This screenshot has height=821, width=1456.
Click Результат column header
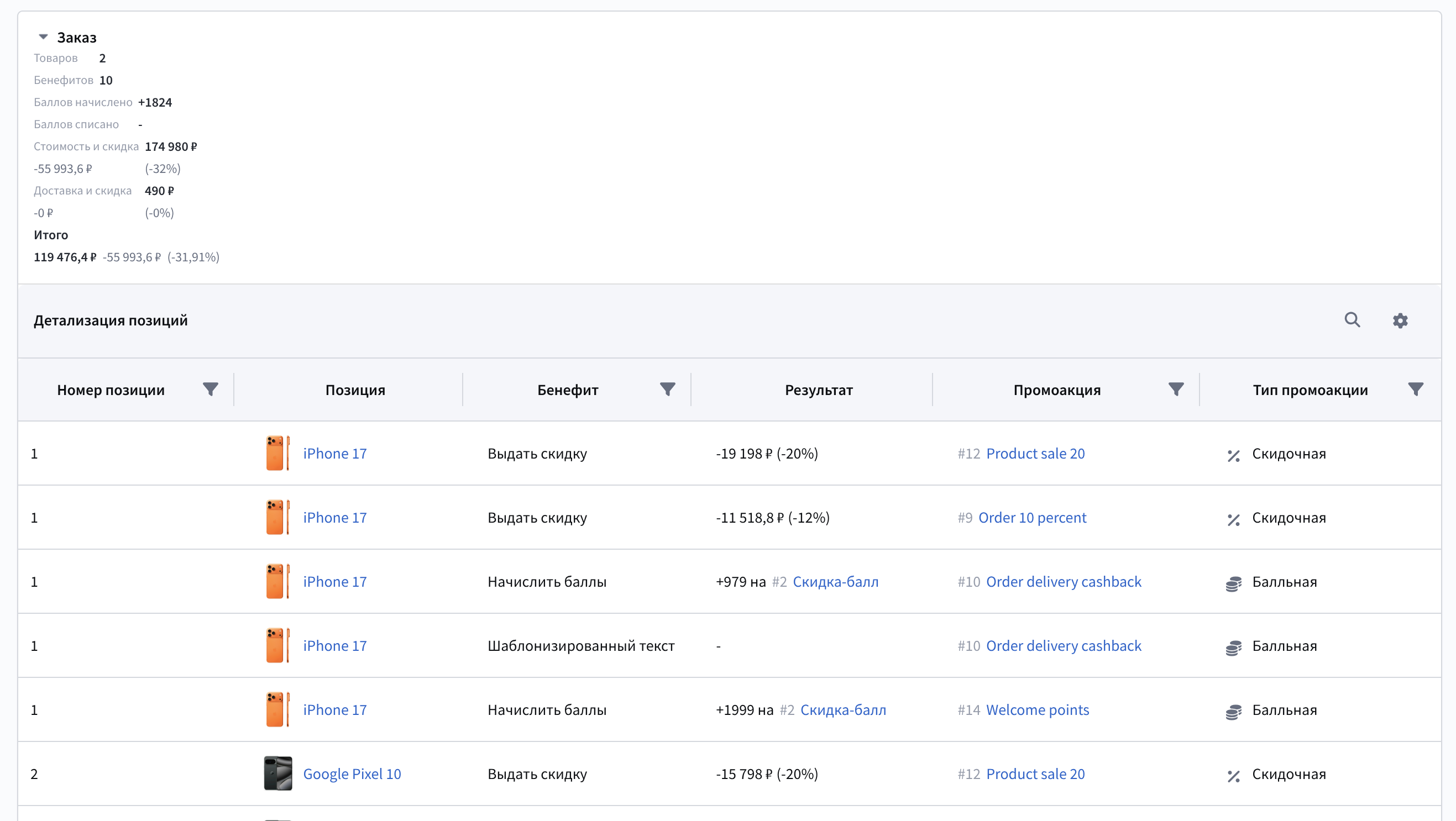tap(818, 390)
